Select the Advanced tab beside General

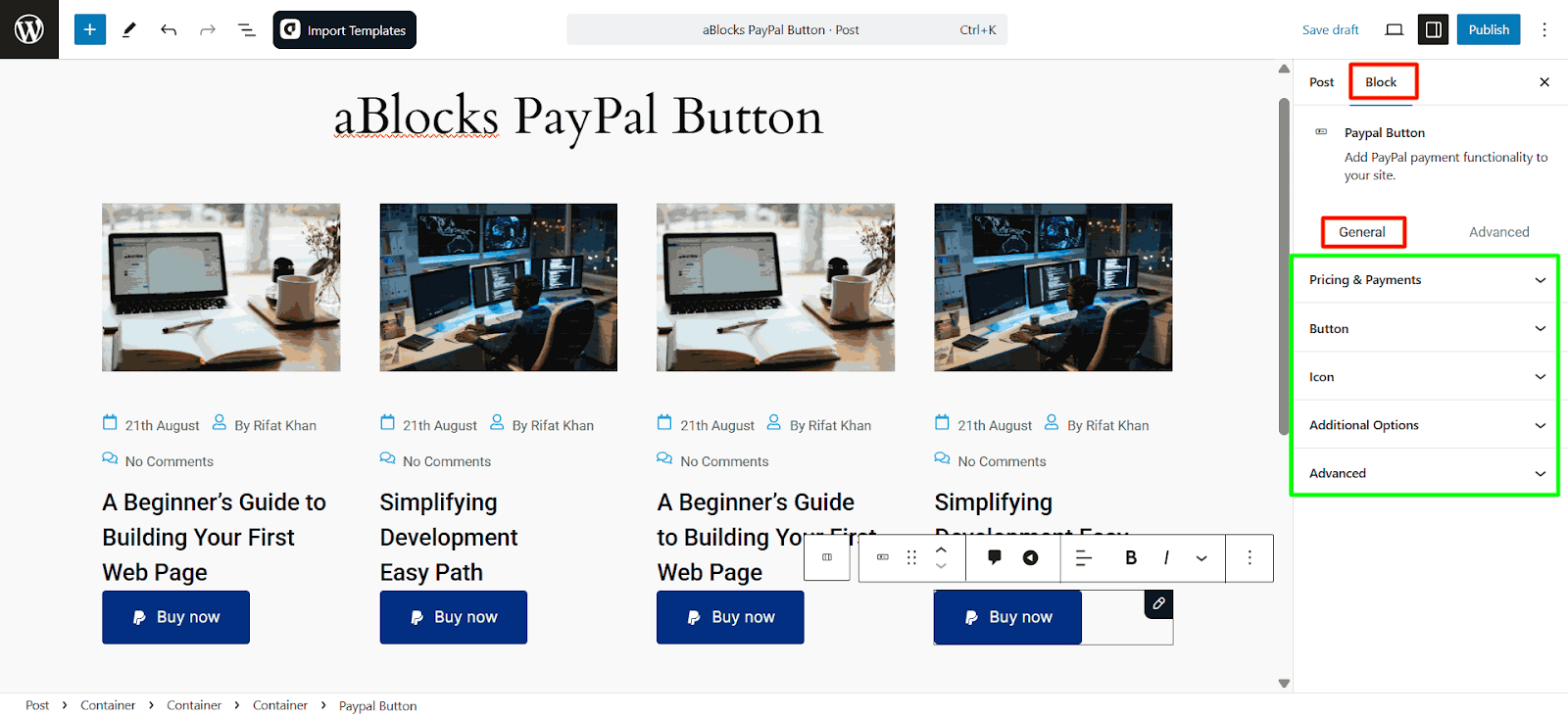1498,232
